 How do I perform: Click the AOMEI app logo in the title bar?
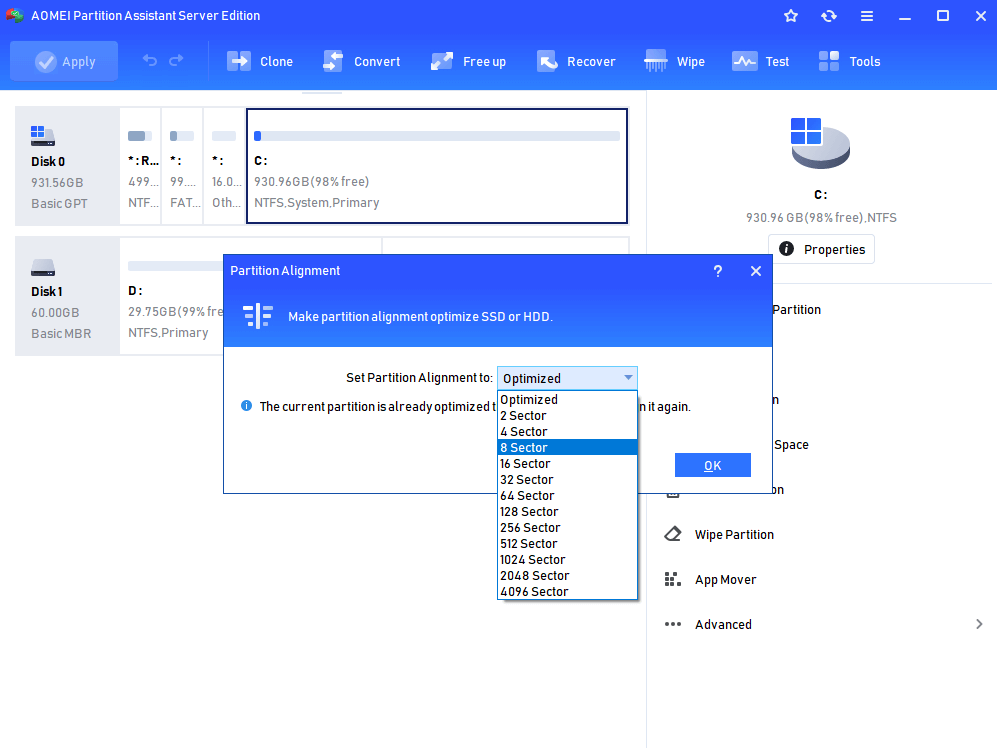[15, 15]
